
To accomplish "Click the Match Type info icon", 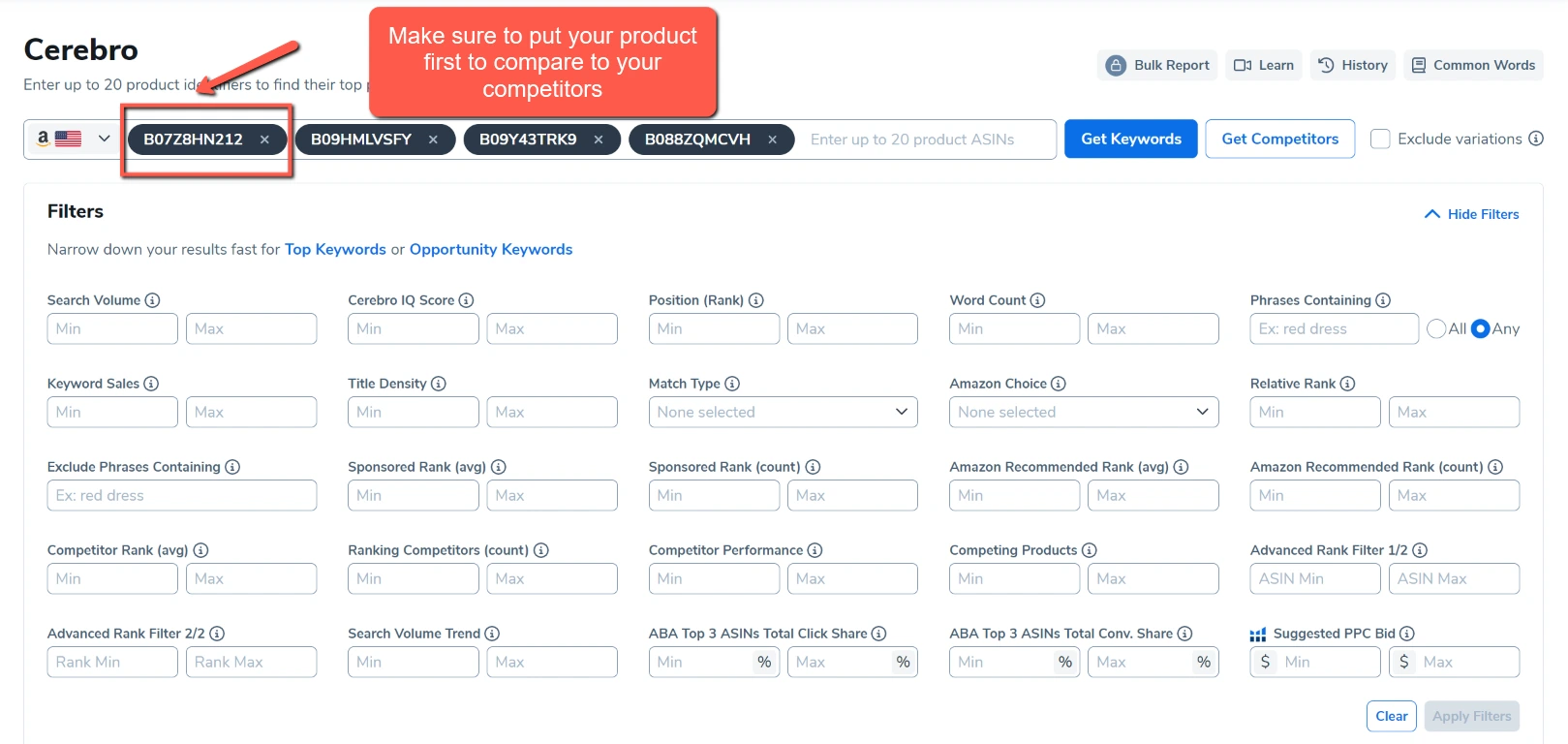I will click(x=732, y=384).
